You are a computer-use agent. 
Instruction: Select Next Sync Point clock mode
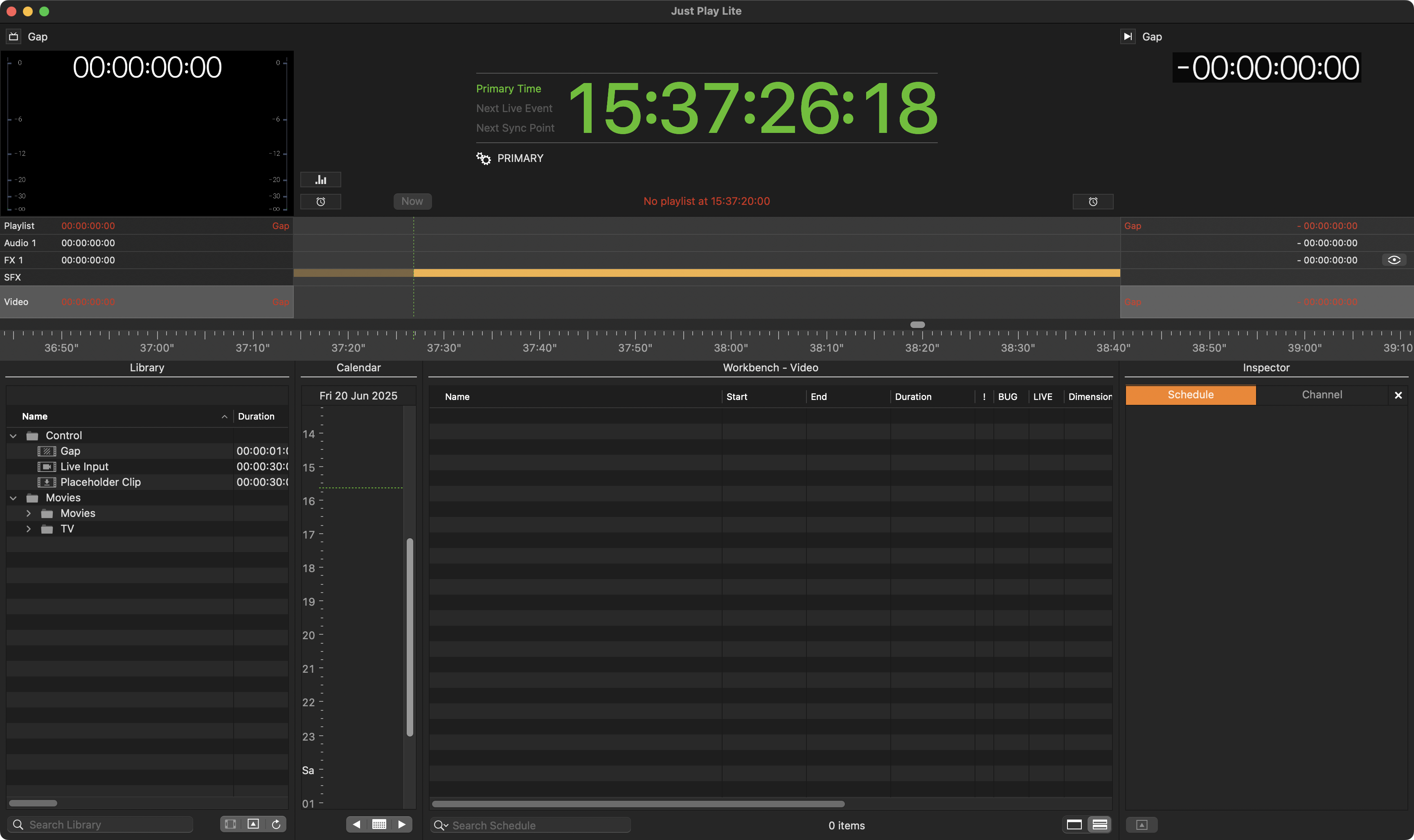pyautogui.click(x=515, y=128)
